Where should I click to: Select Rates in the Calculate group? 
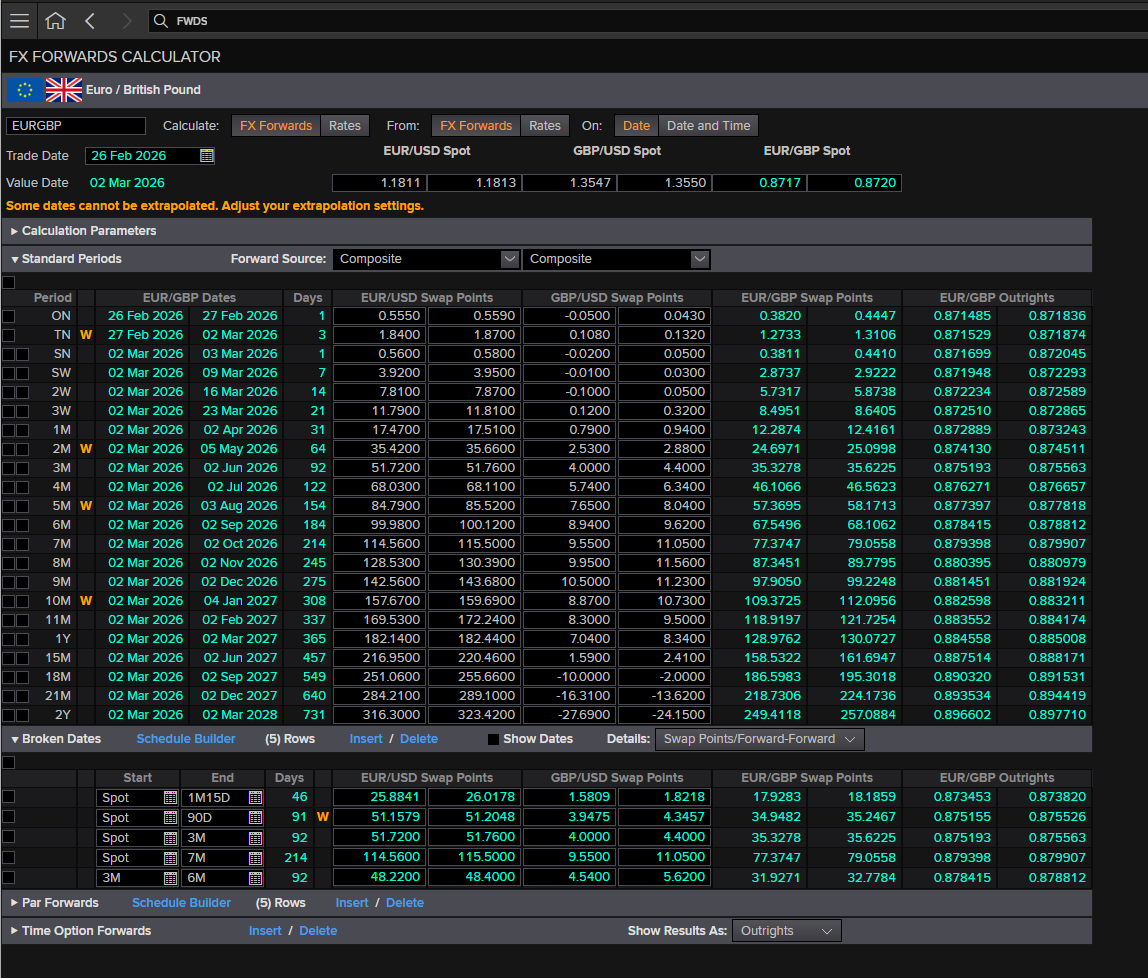click(x=345, y=126)
